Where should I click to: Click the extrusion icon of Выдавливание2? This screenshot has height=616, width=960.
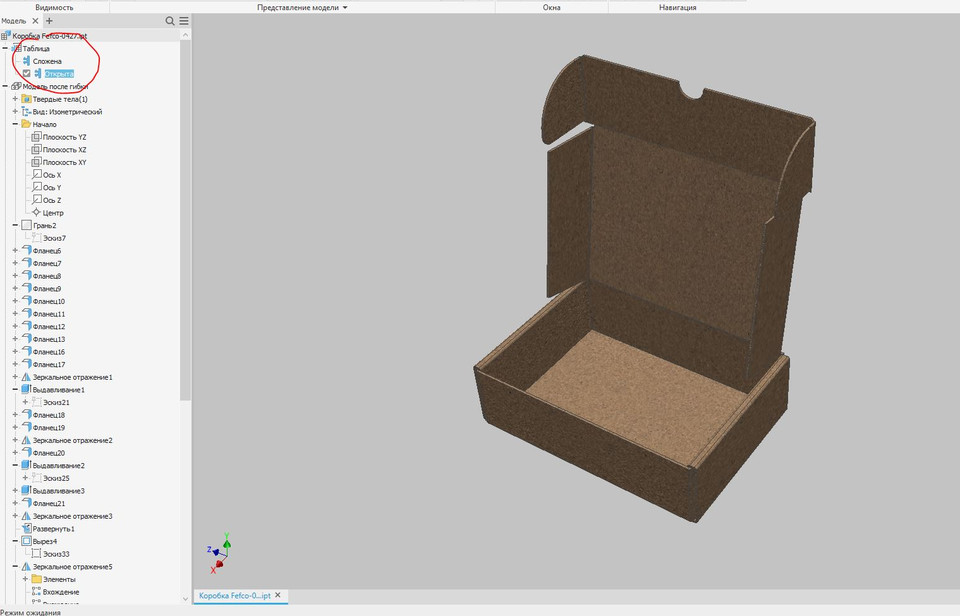pyautogui.click(x=25, y=464)
